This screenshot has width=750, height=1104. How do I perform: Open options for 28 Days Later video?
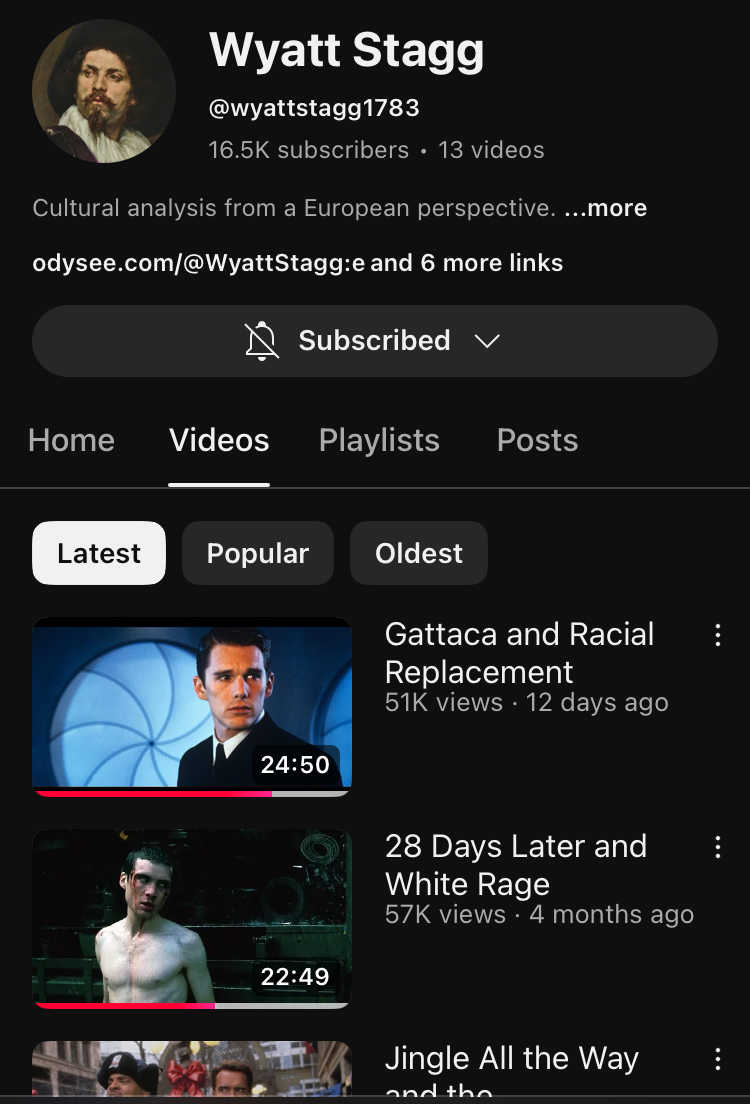718,847
